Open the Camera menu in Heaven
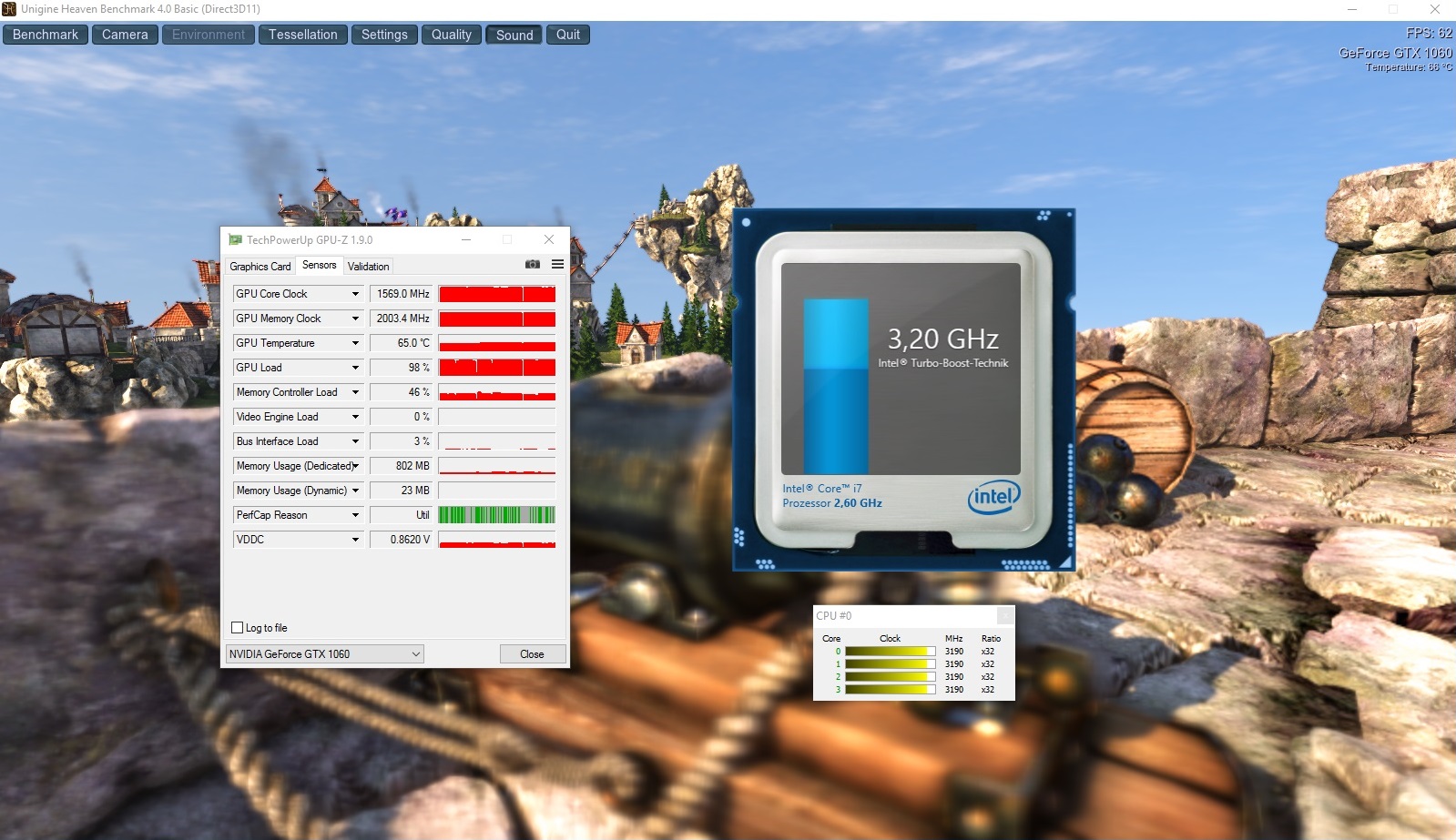Image resolution: width=1456 pixels, height=840 pixels. coord(125,35)
